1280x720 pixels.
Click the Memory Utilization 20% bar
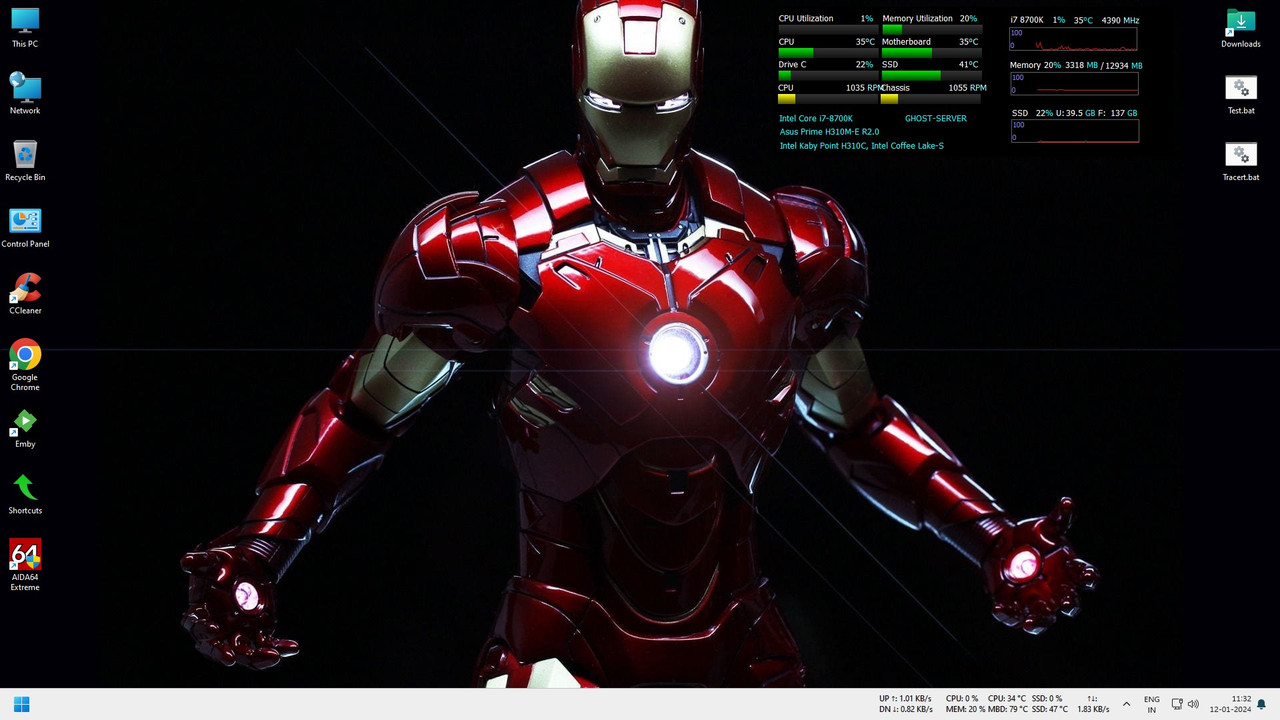coord(931,28)
